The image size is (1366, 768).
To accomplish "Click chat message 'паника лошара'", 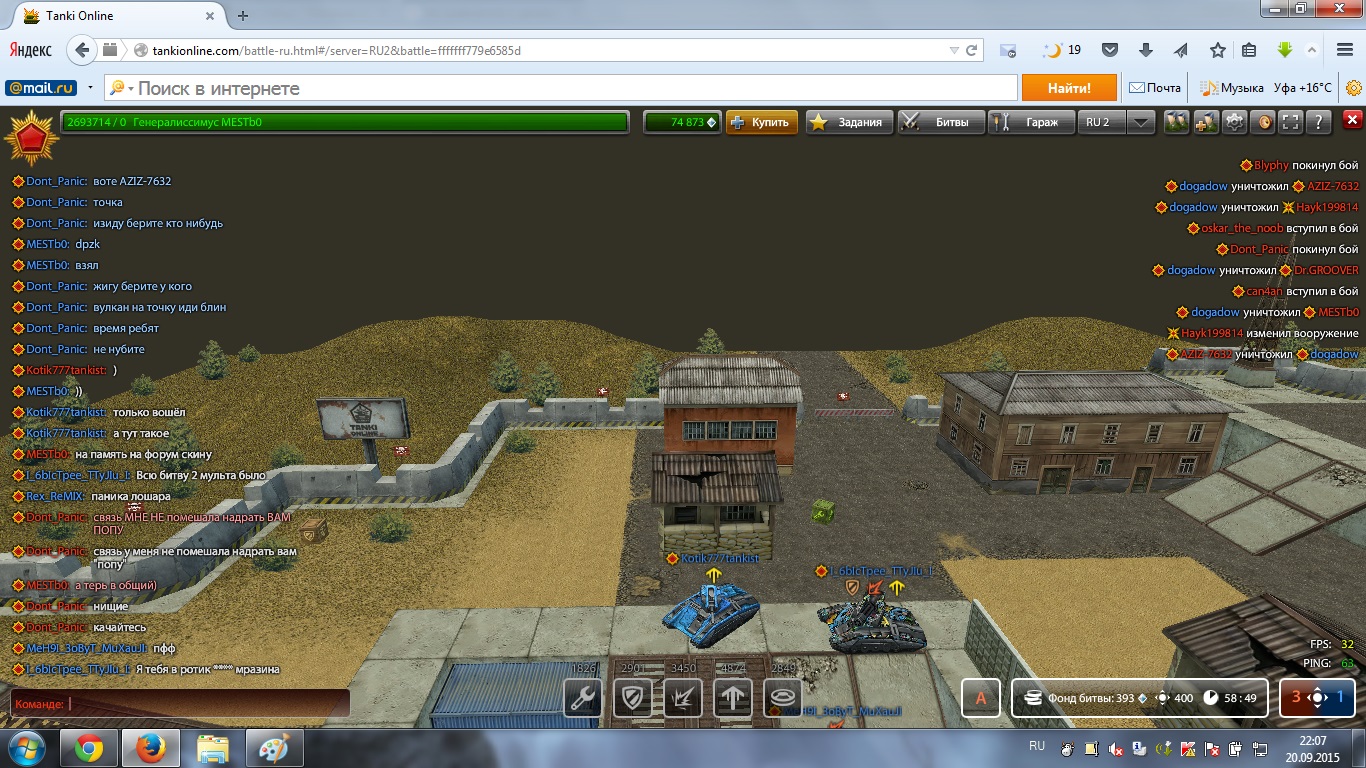I will [x=131, y=496].
